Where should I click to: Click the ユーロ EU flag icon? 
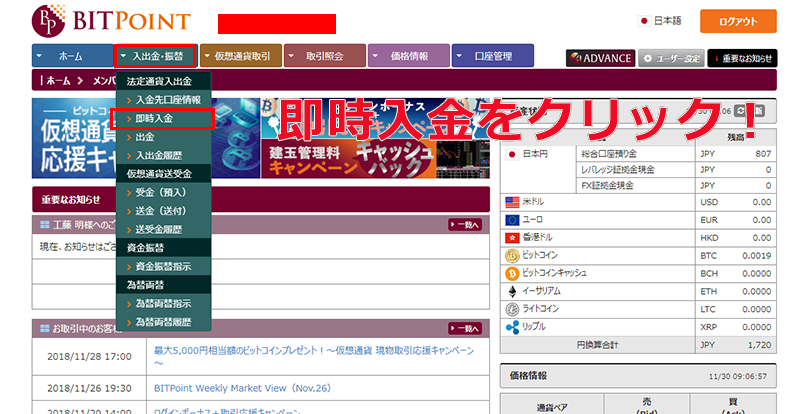(x=512, y=220)
